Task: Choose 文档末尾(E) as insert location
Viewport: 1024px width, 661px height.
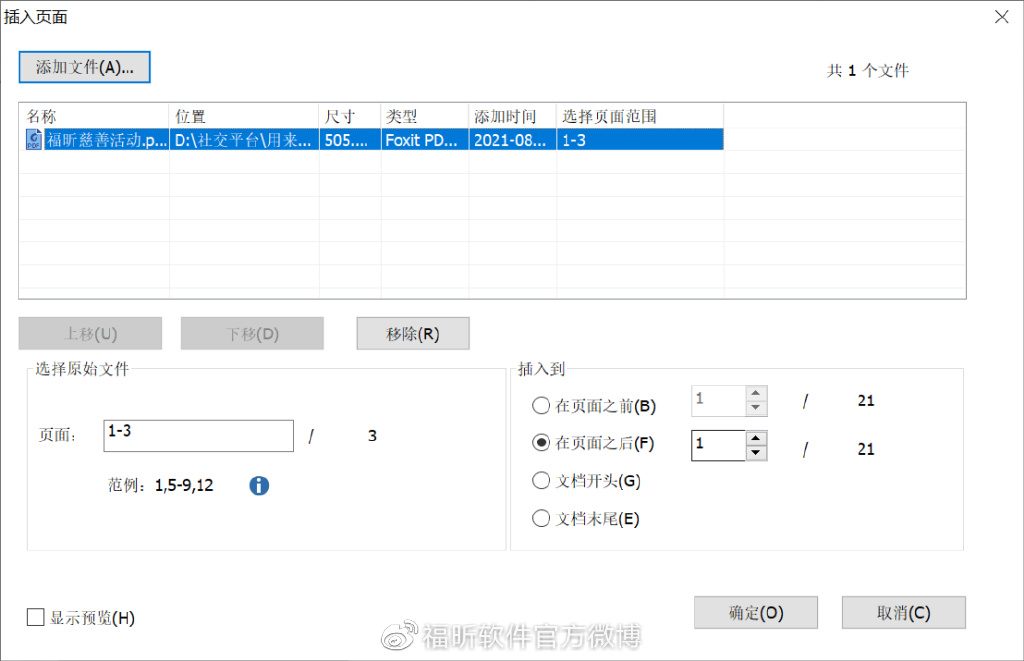Action: pos(540,518)
